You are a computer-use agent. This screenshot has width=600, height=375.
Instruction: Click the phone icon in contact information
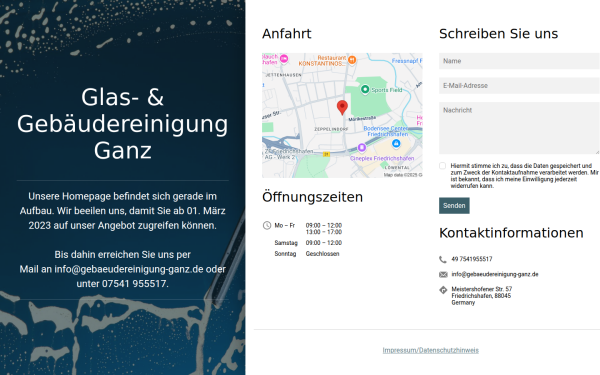click(443, 259)
